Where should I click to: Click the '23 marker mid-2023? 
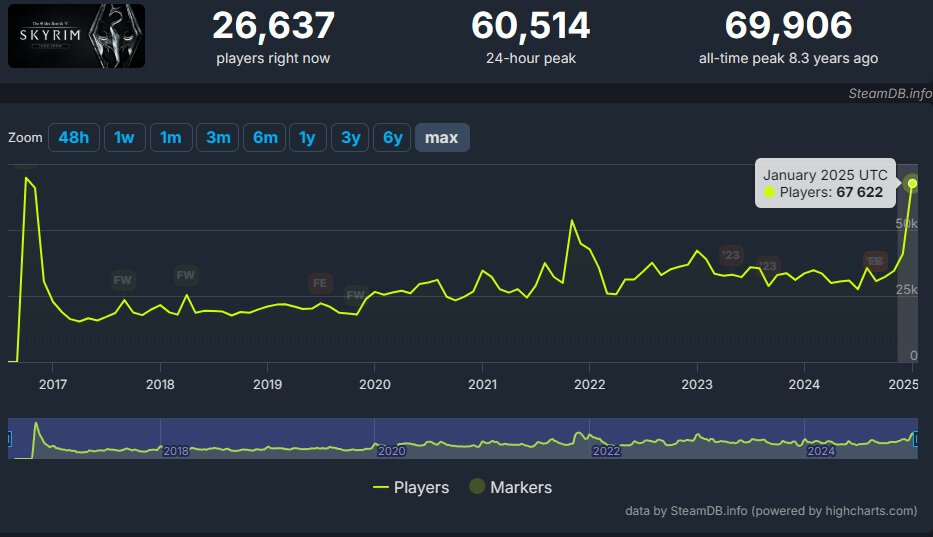(768, 266)
